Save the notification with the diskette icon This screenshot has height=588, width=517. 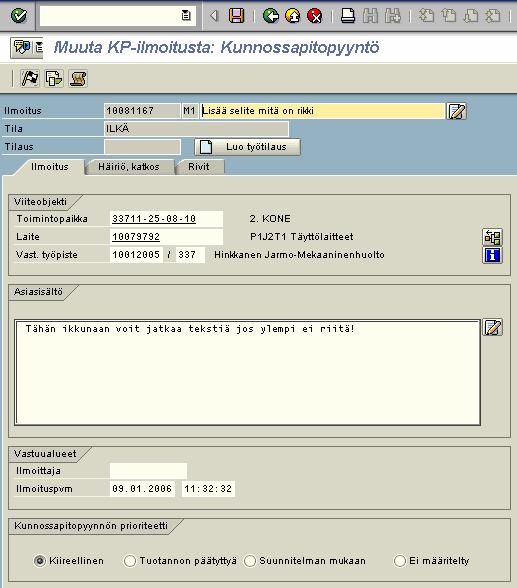[x=236, y=16]
